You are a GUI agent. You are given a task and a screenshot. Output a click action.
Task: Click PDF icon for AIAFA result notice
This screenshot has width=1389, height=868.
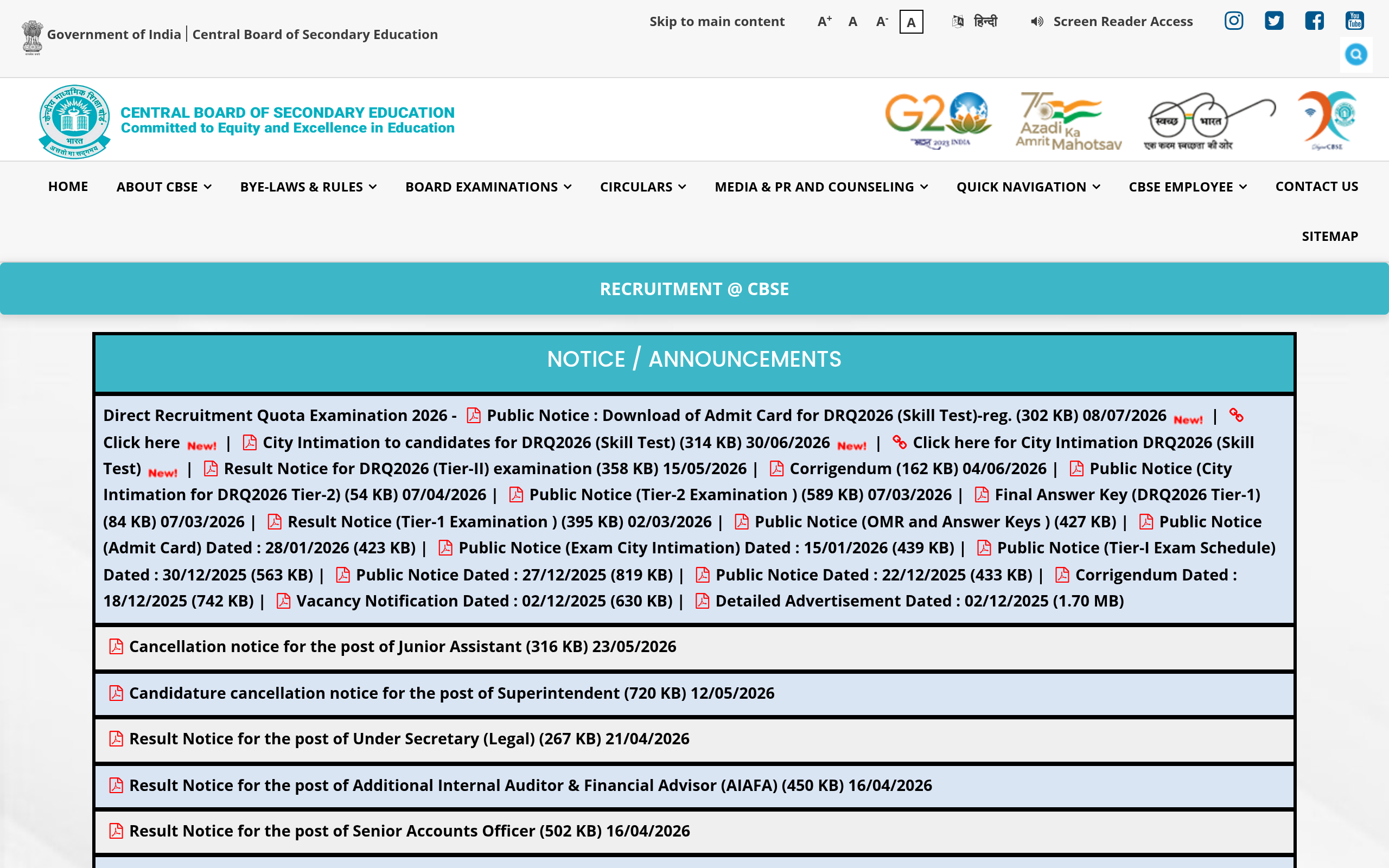point(116,786)
